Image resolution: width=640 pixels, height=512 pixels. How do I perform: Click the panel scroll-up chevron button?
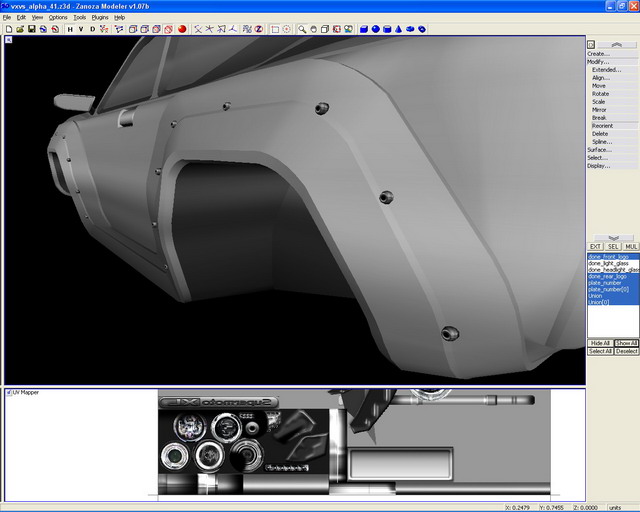click(x=616, y=45)
